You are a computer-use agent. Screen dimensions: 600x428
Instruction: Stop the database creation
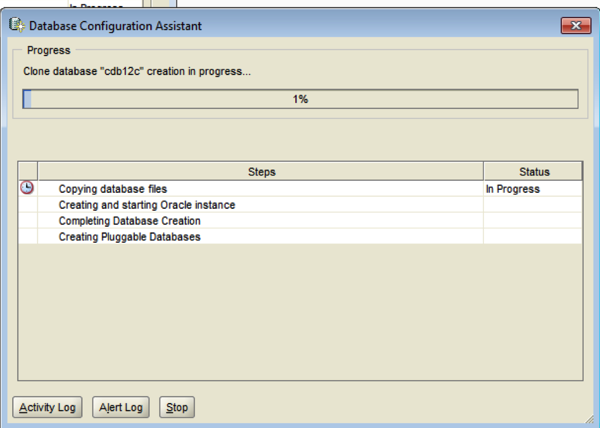(177, 407)
